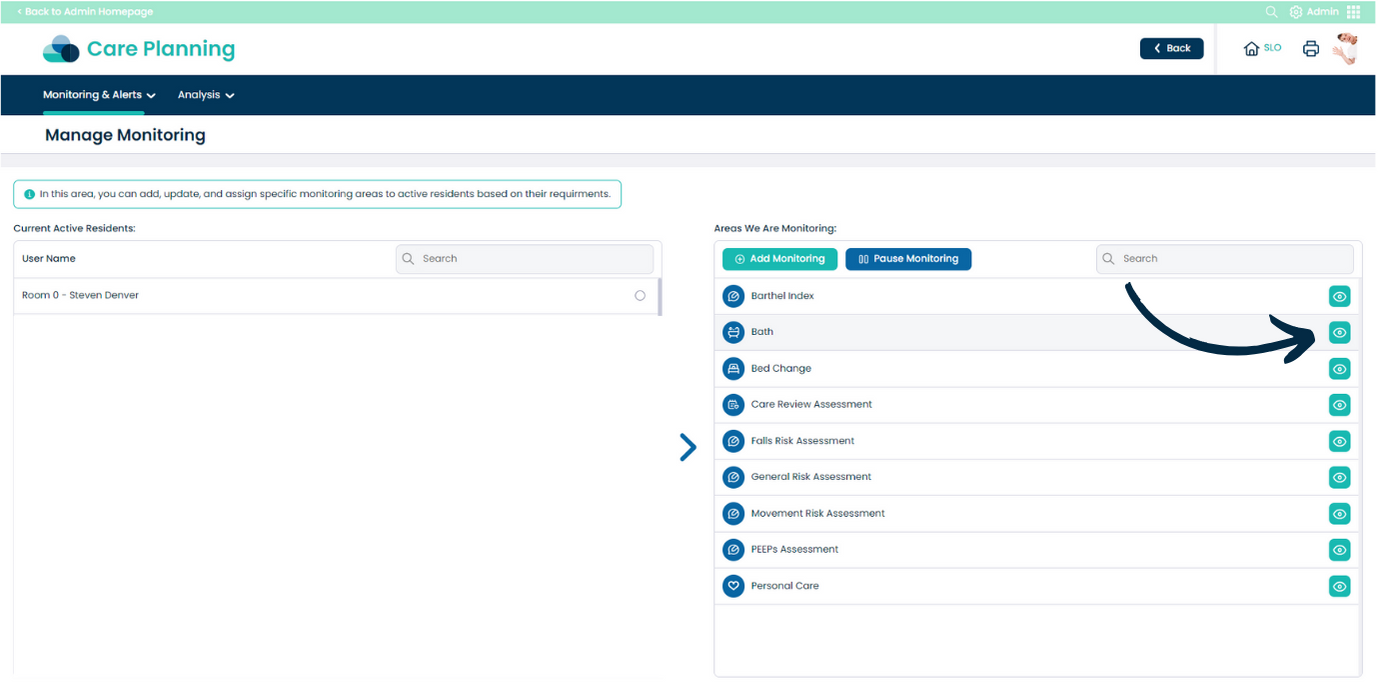Screen dimensions: 1378x688
Task: Toggle eye for Barthel Index
Action: point(1340,296)
